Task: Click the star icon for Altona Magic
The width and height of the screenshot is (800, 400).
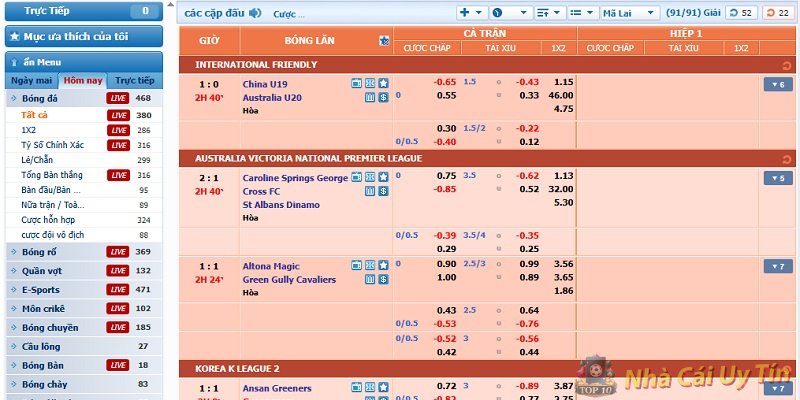Action: pos(383,266)
